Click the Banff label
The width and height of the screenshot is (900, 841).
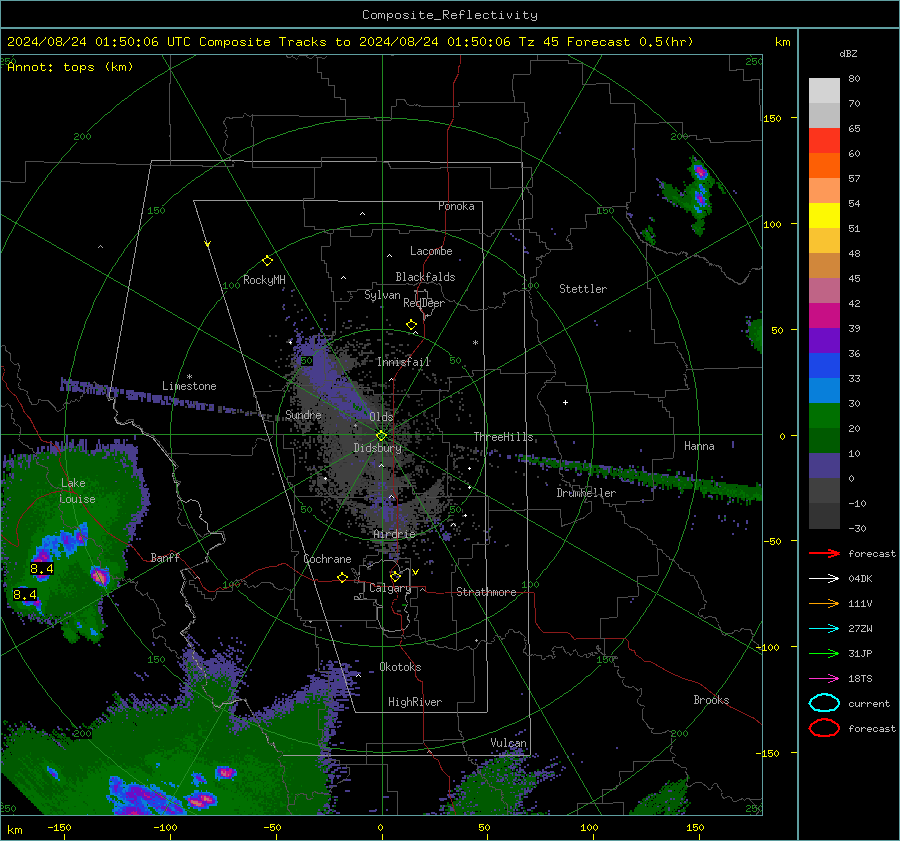165,557
